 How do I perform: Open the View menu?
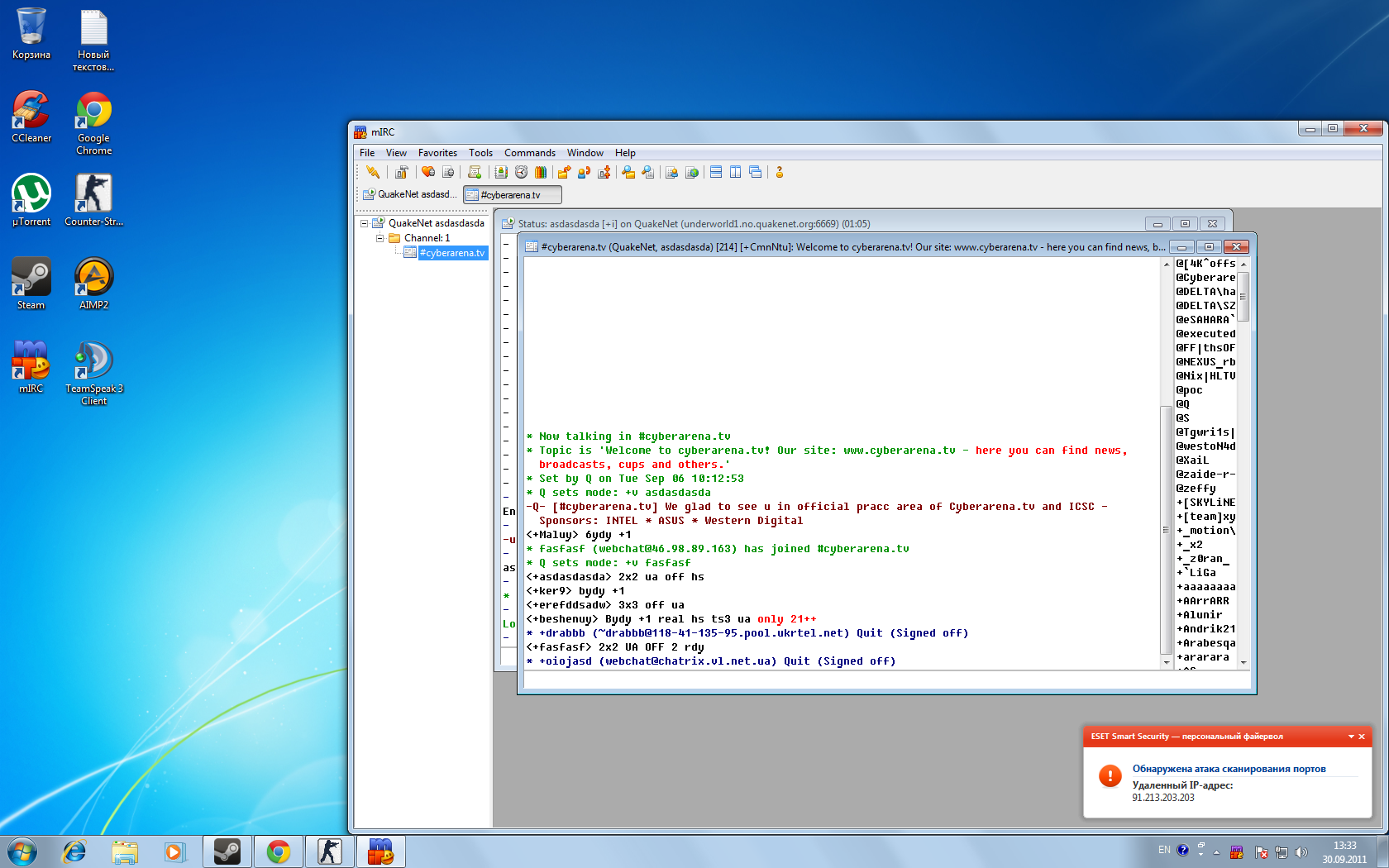click(396, 153)
